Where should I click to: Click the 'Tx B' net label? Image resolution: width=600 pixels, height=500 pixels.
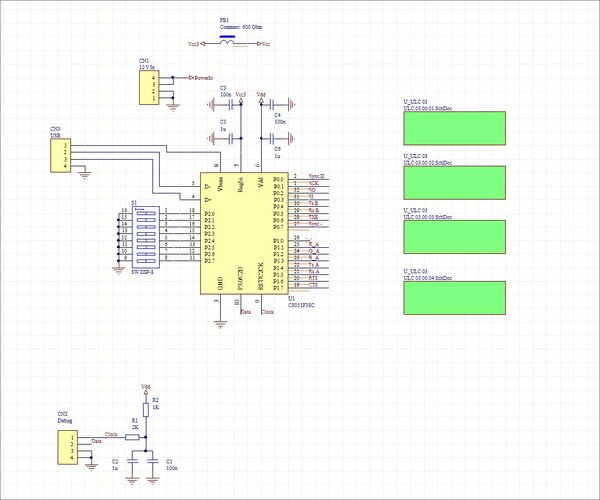pyautogui.click(x=313, y=203)
